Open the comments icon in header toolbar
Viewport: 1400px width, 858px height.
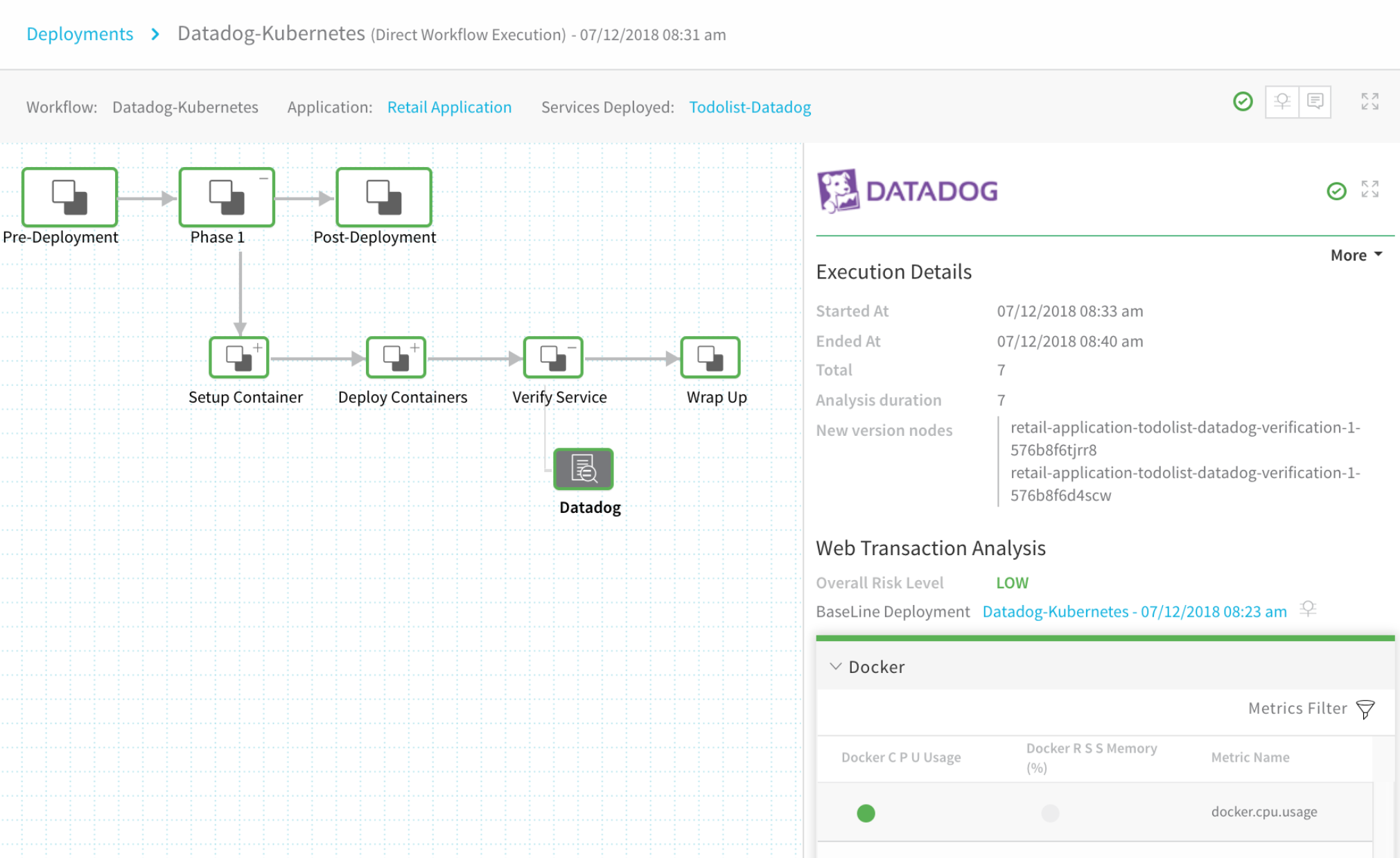point(1315,102)
